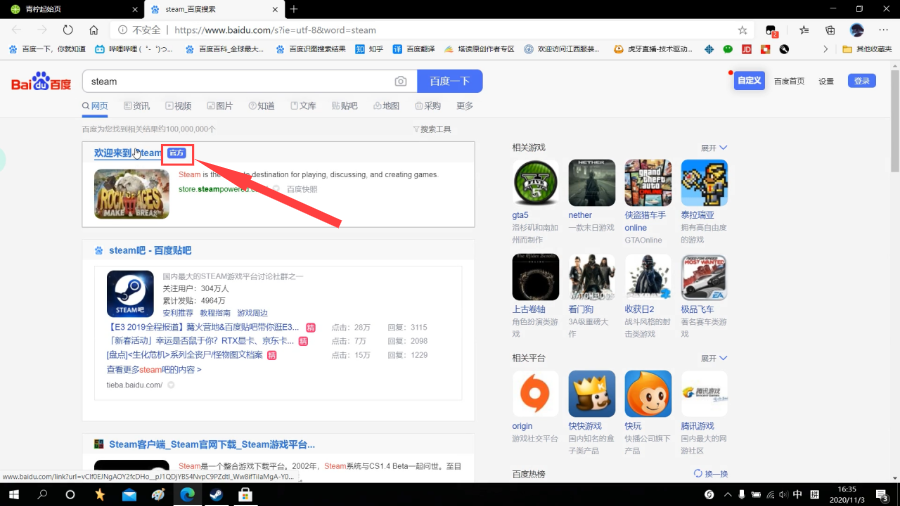Open a new browser tab

click(x=294, y=9)
